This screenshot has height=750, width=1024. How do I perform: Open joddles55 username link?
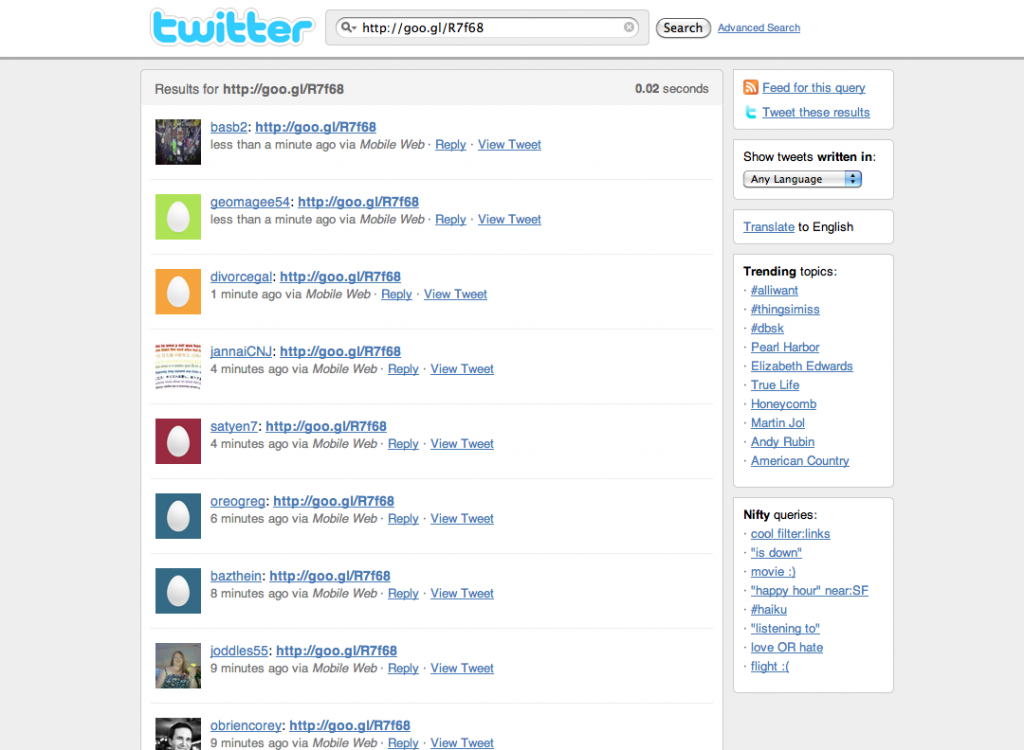pyautogui.click(x=239, y=651)
